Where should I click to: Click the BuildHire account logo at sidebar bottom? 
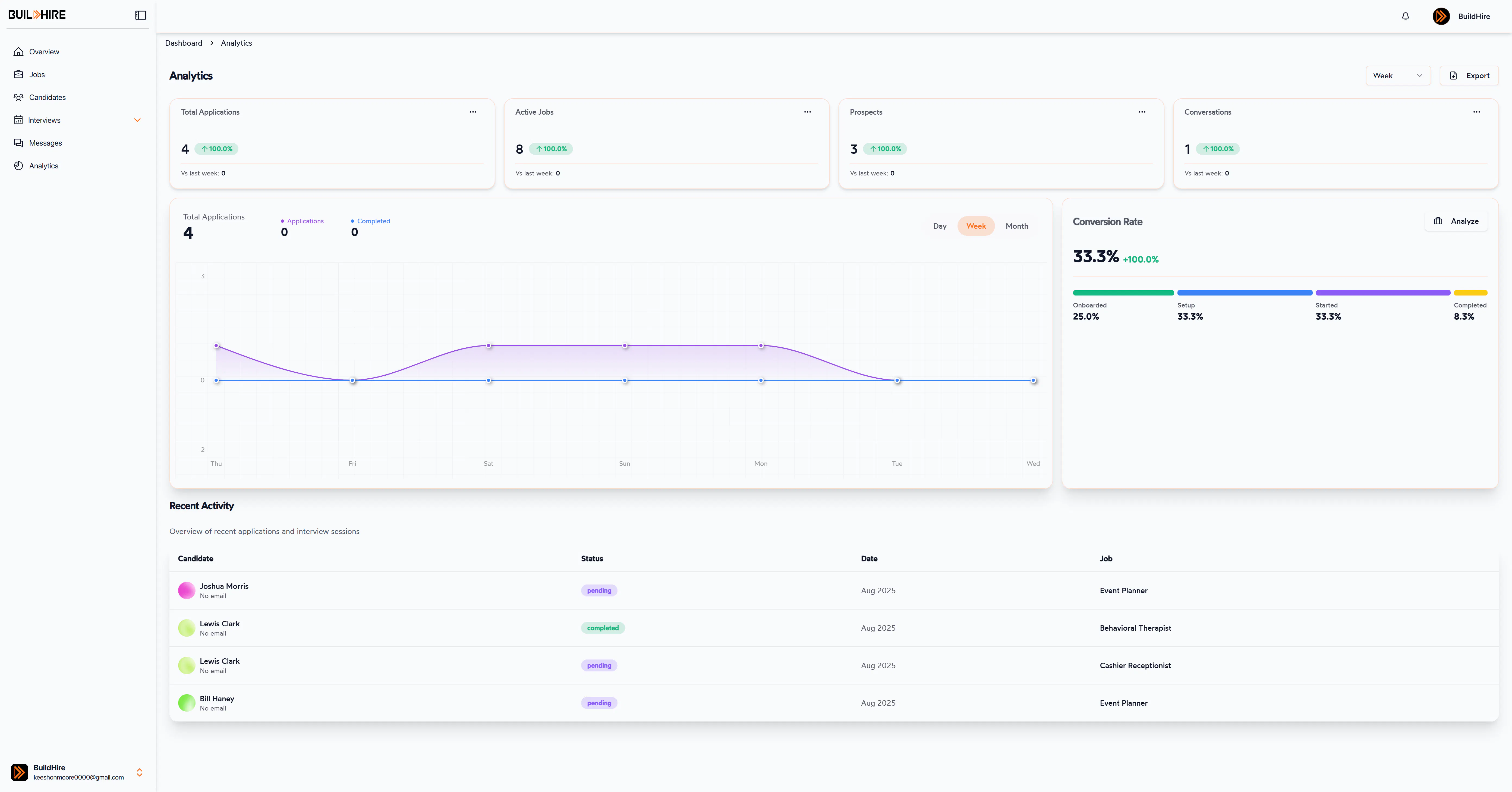pos(19,772)
